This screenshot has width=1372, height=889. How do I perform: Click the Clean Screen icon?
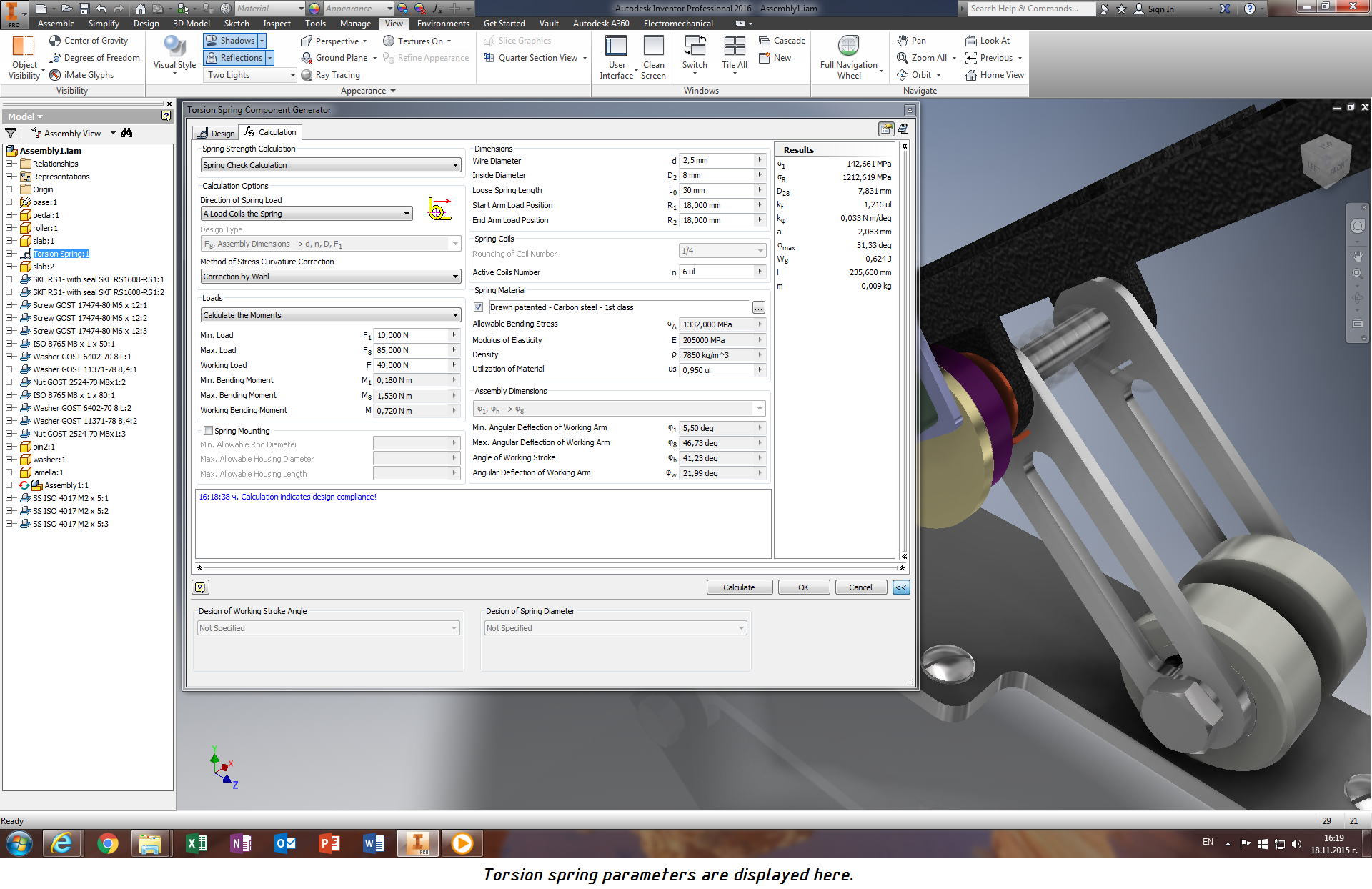(x=653, y=46)
